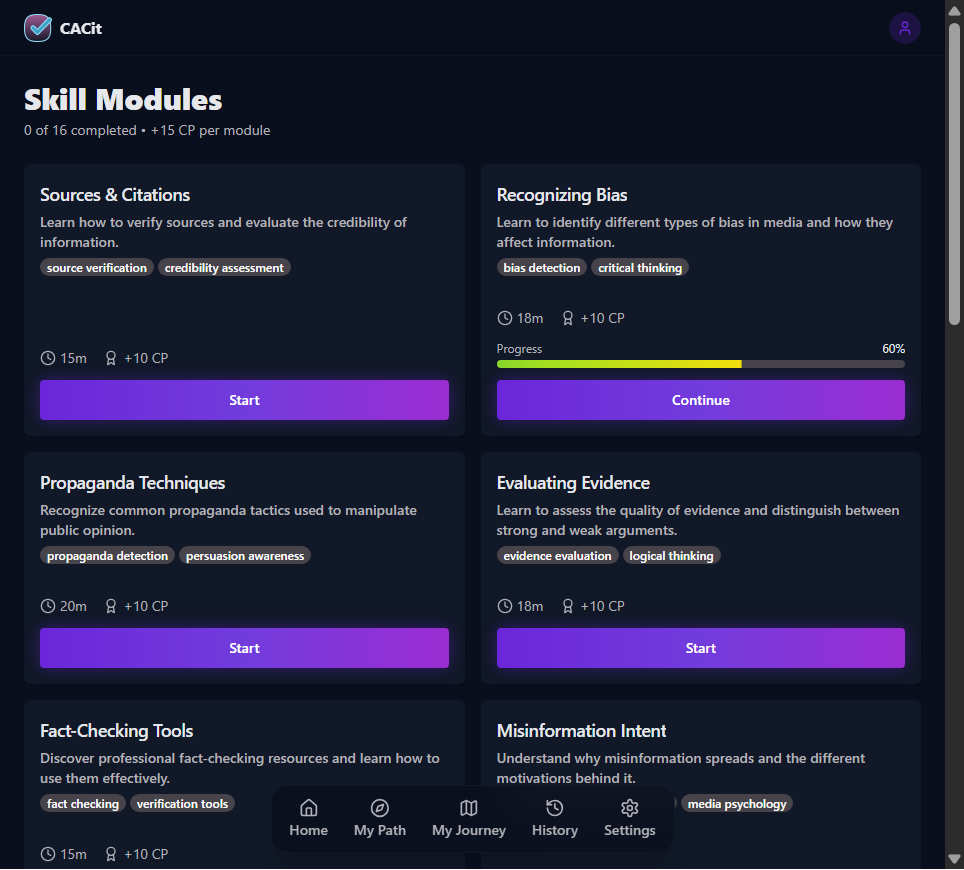The height and width of the screenshot is (870, 964).
Task: Select the 'critical thinking' tag
Action: point(640,267)
